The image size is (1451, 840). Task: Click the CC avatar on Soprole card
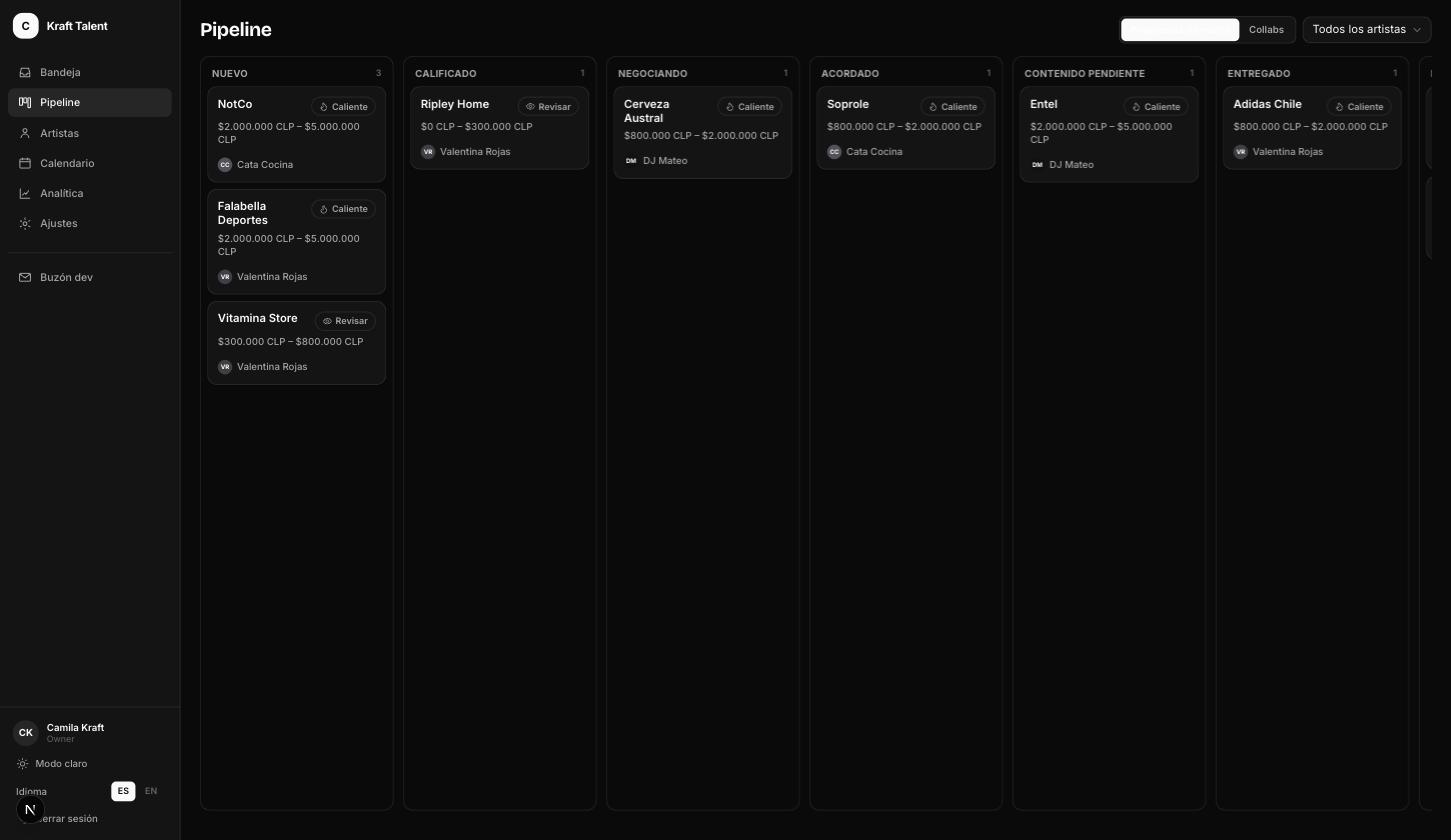coord(834,152)
